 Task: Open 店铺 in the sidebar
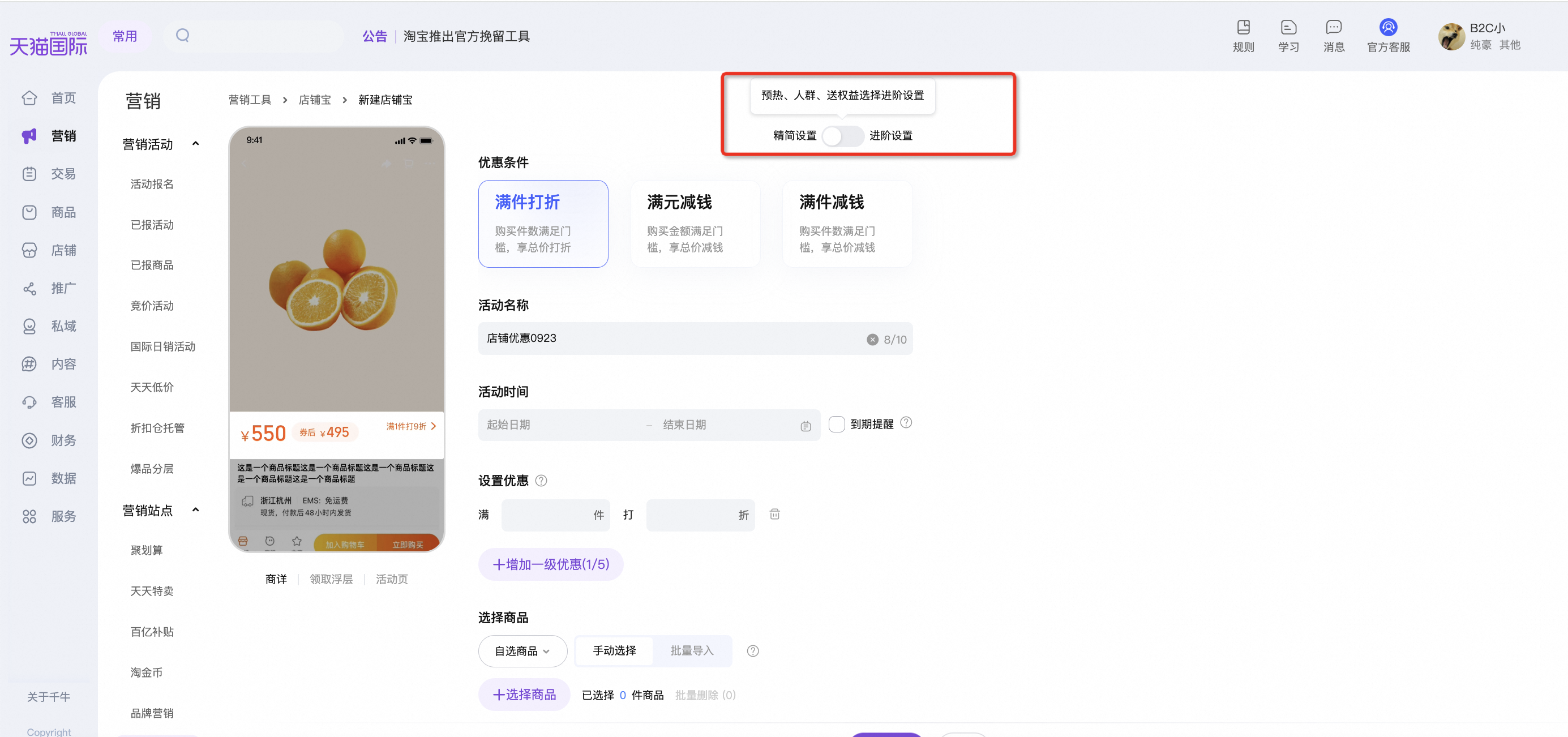(49, 250)
